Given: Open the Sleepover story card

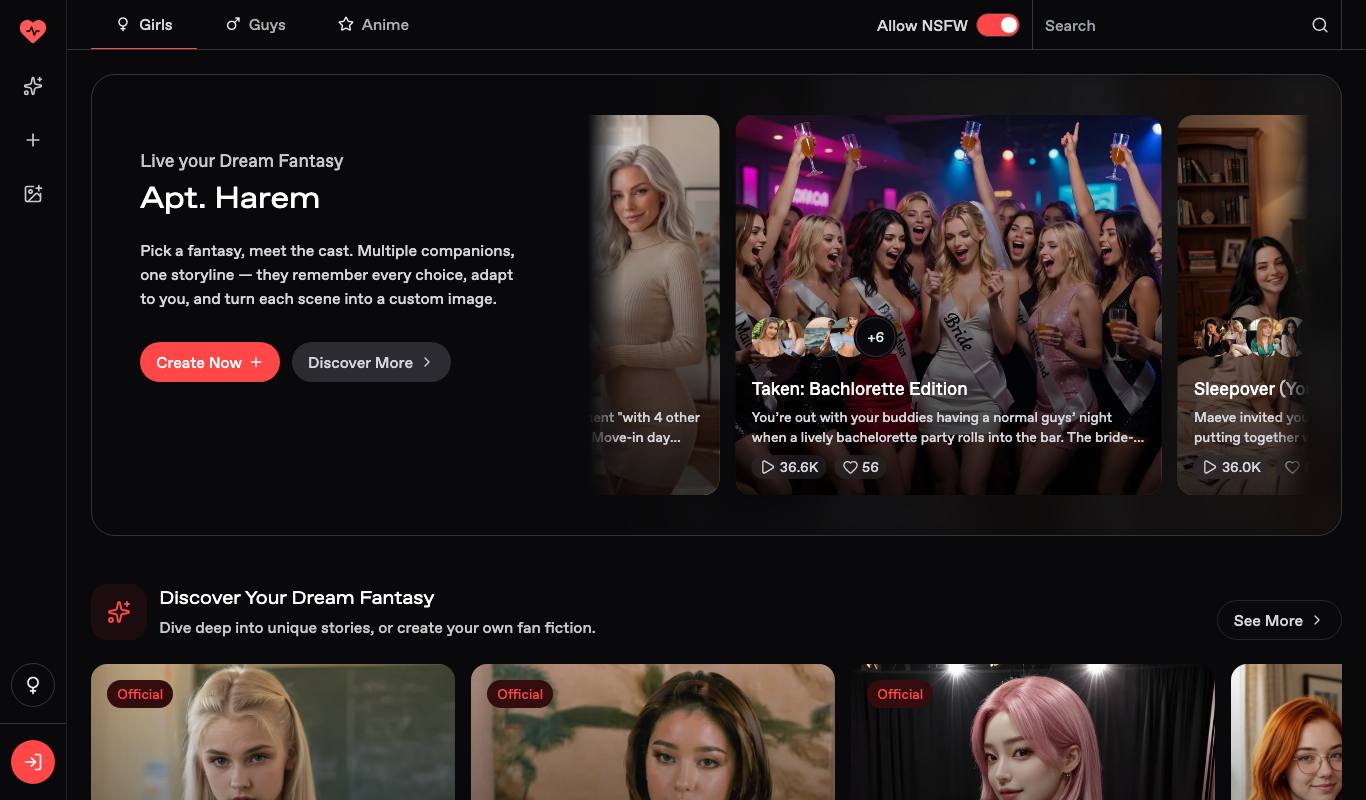Looking at the screenshot, I should point(1242,305).
